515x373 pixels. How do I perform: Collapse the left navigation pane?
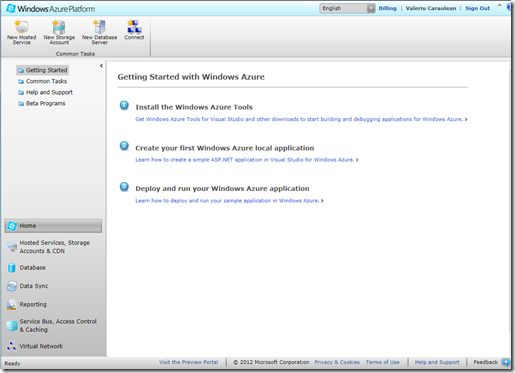pos(101,66)
